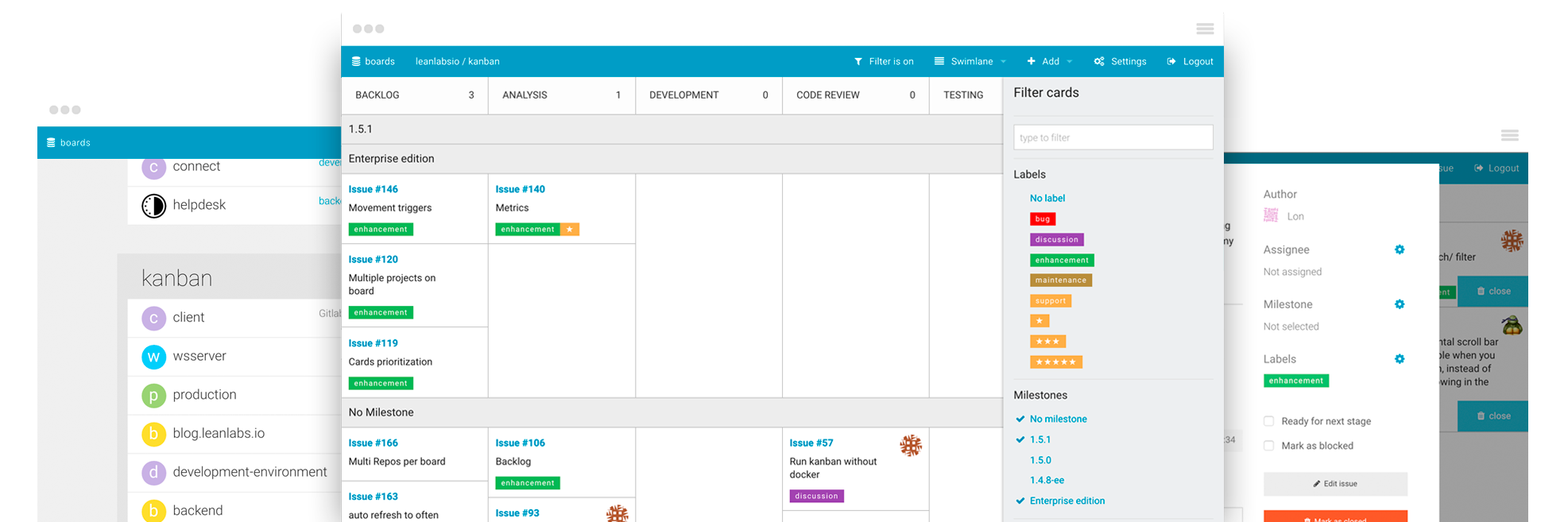Viewport: 1568px width, 522px height.
Task: Collapse the 1.5.1 swimlane header
Action: click(x=672, y=130)
